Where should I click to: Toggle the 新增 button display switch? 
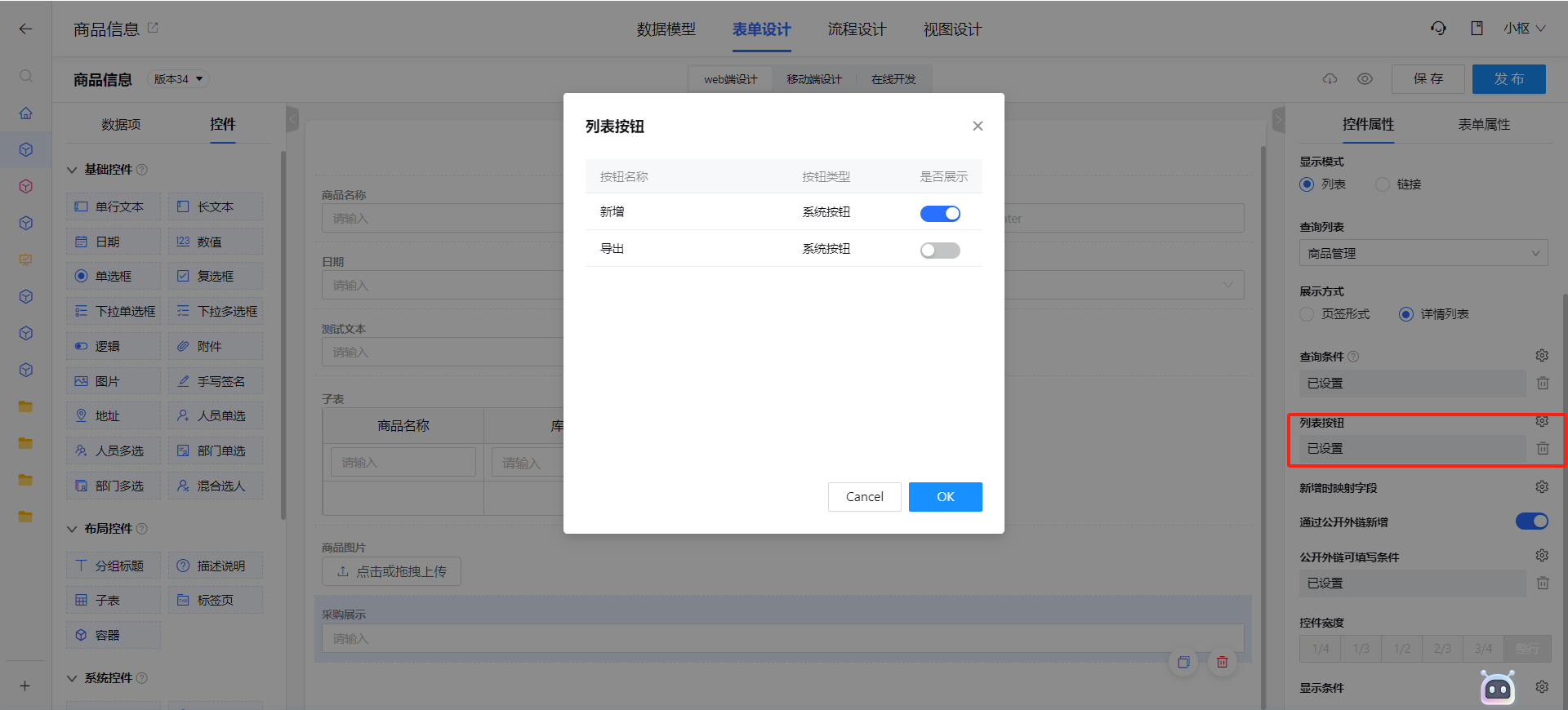(x=940, y=213)
